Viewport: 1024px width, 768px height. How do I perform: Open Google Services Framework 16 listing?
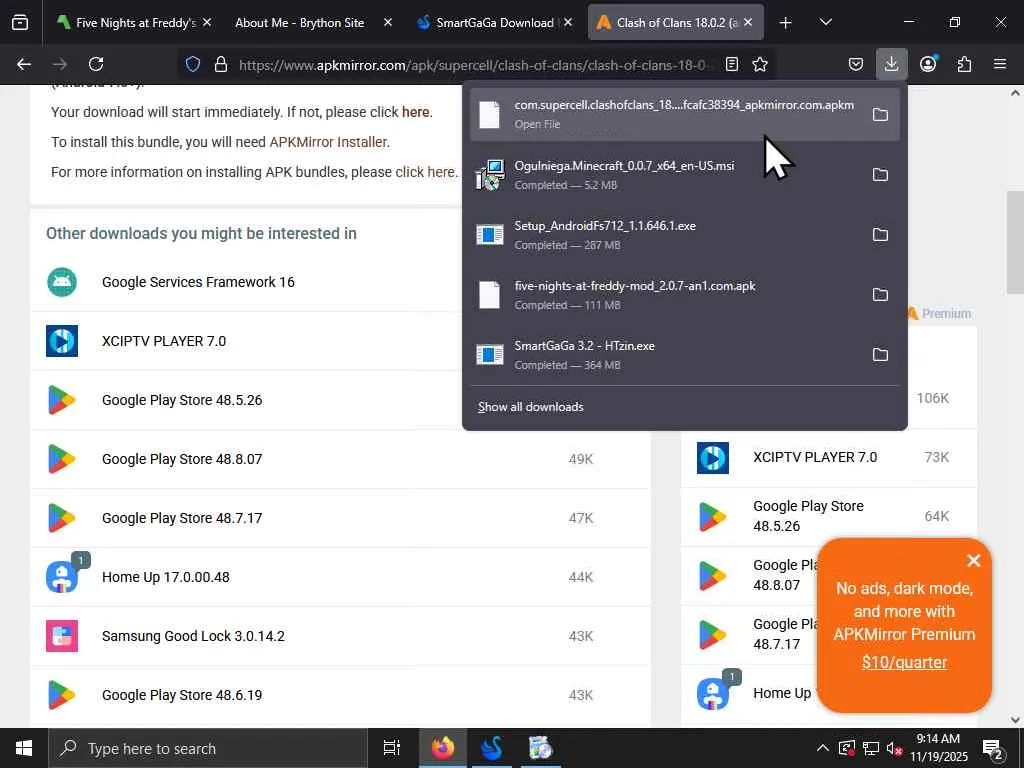click(x=198, y=282)
